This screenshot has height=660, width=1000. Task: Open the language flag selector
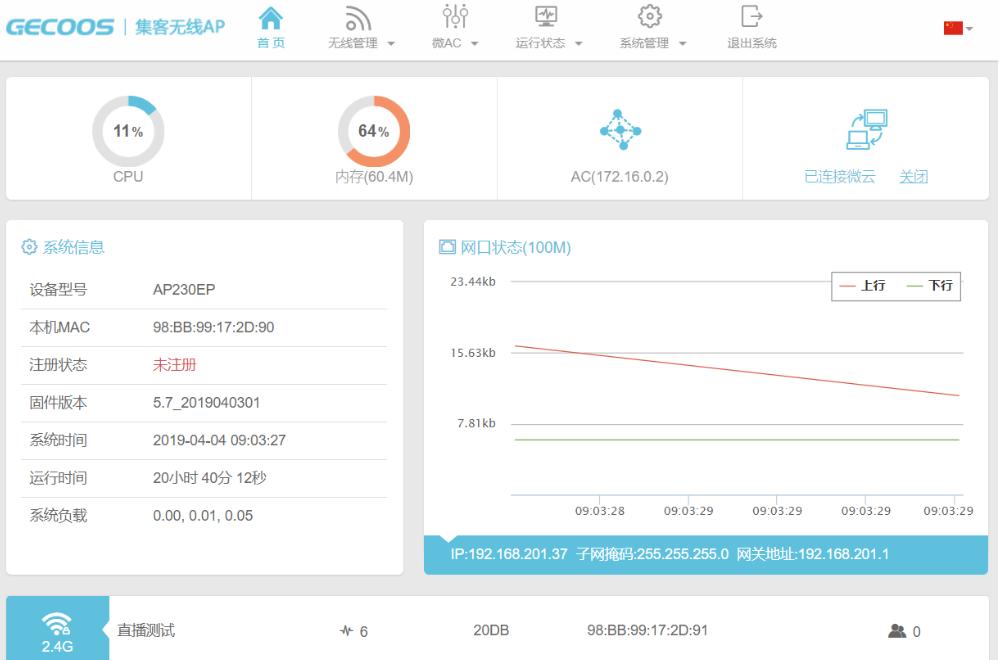(x=957, y=29)
